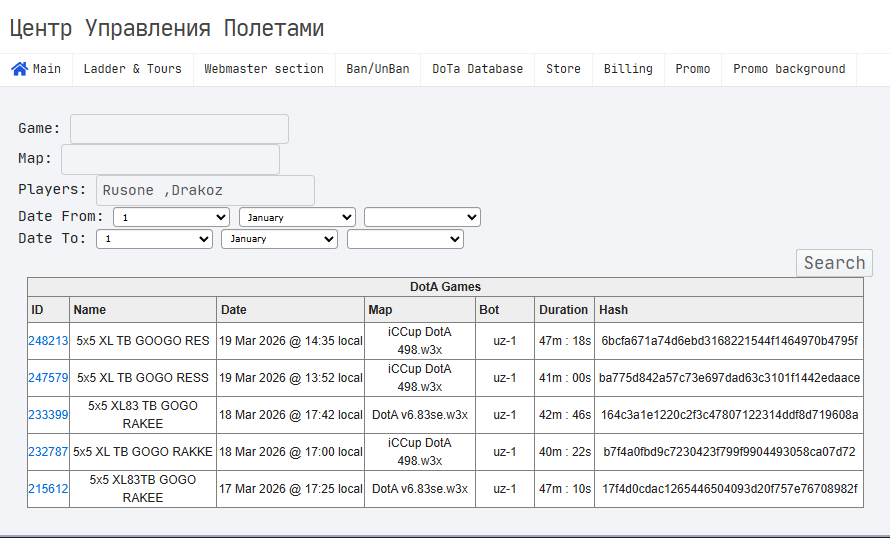Navigate to the Store page
The width and height of the screenshot is (890, 538).
pos(563,69)
